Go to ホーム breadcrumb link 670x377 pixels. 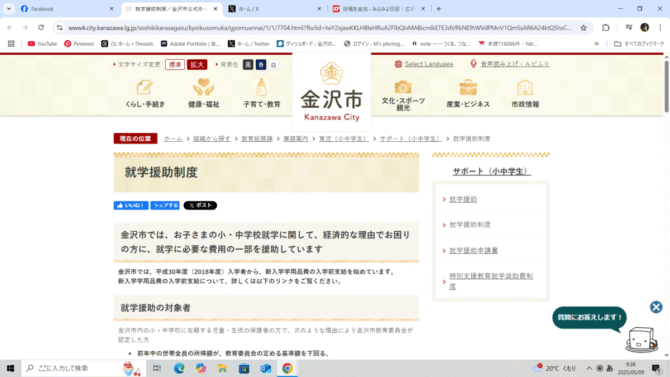173,139
